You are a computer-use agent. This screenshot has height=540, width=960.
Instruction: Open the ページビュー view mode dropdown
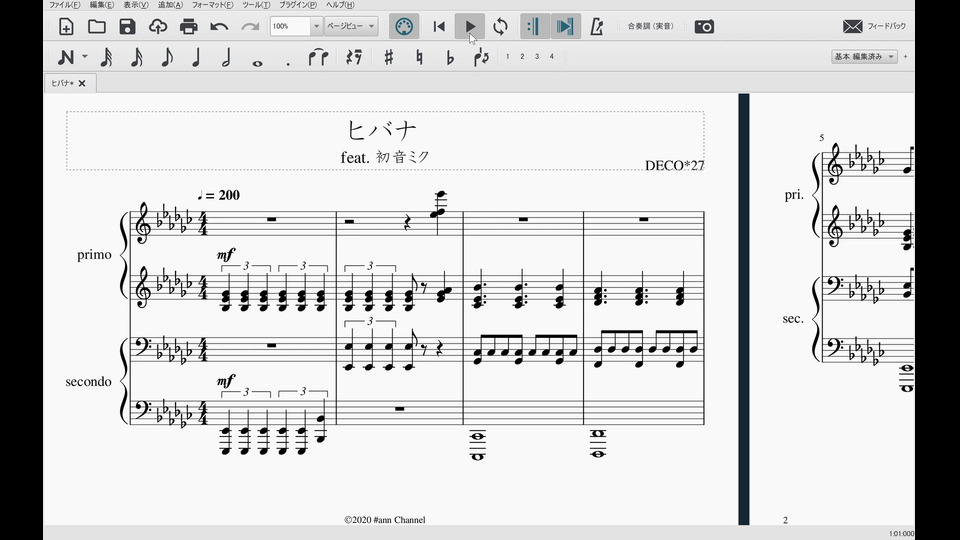(351, 26)
